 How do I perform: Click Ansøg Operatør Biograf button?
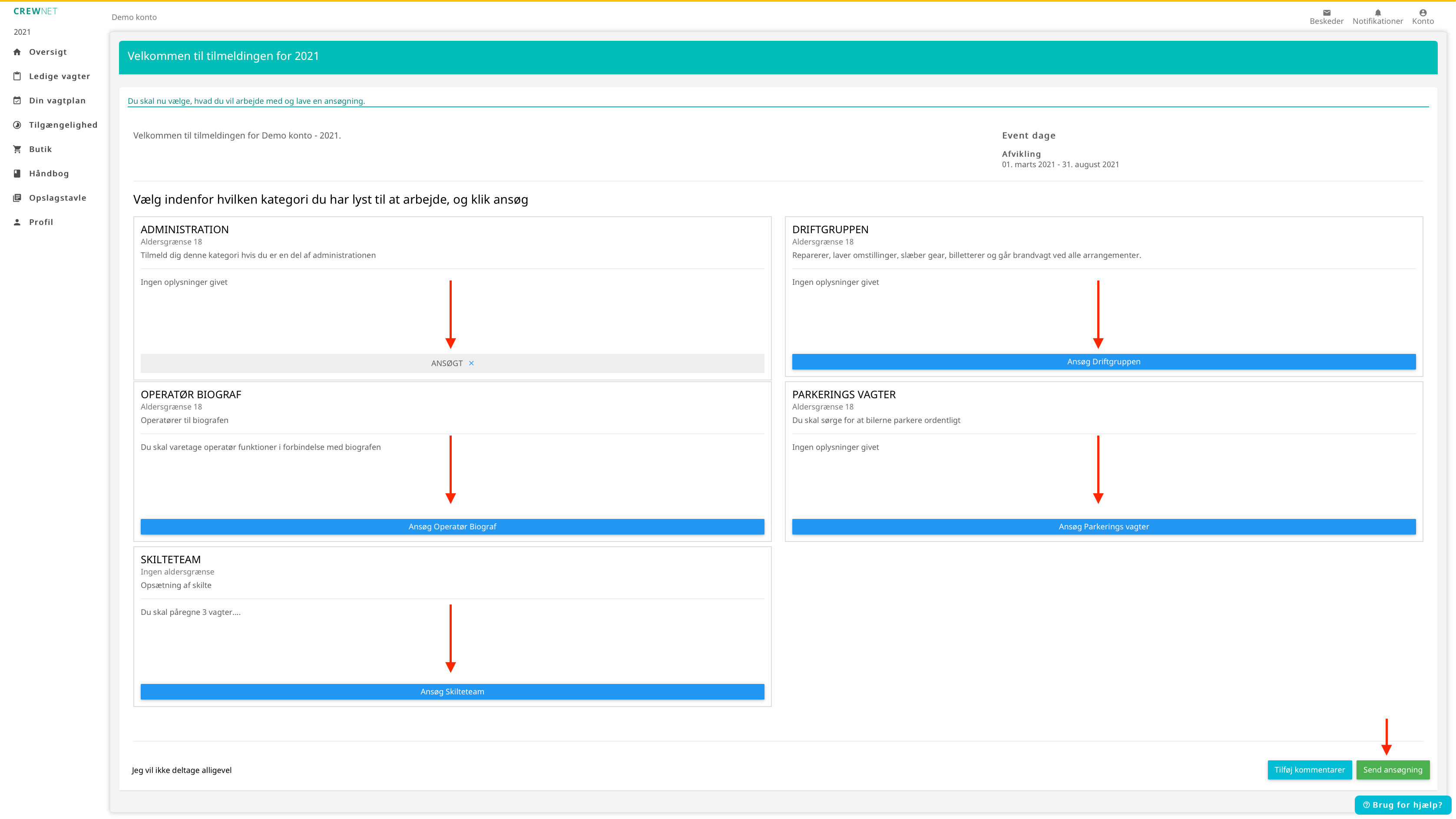452,527
